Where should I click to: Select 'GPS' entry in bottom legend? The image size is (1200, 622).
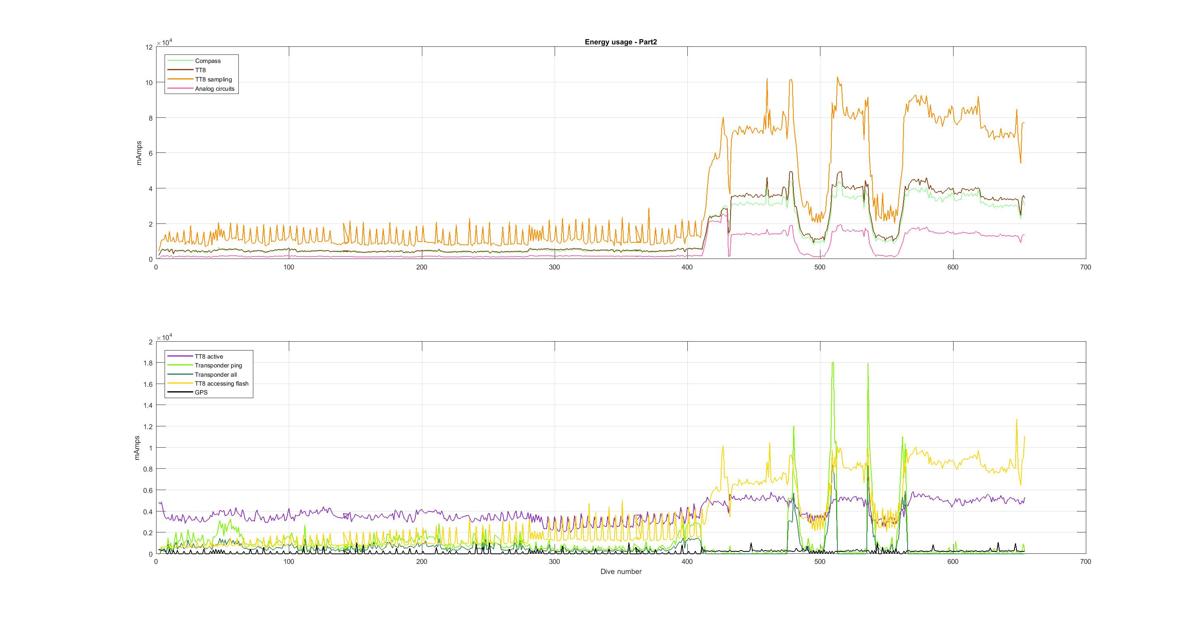tap(201, 393)
